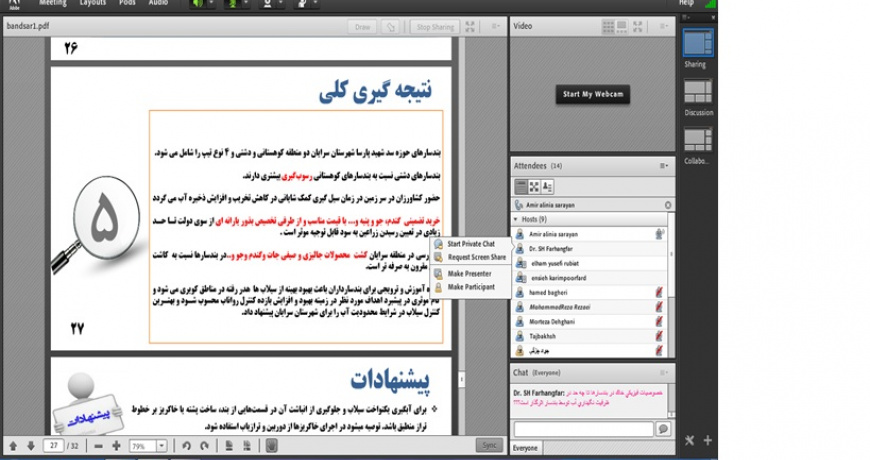The height and width of the screenshot is (460, 870).
Task: Choose Make Participant from context menu
Action: tap(471, 287)
